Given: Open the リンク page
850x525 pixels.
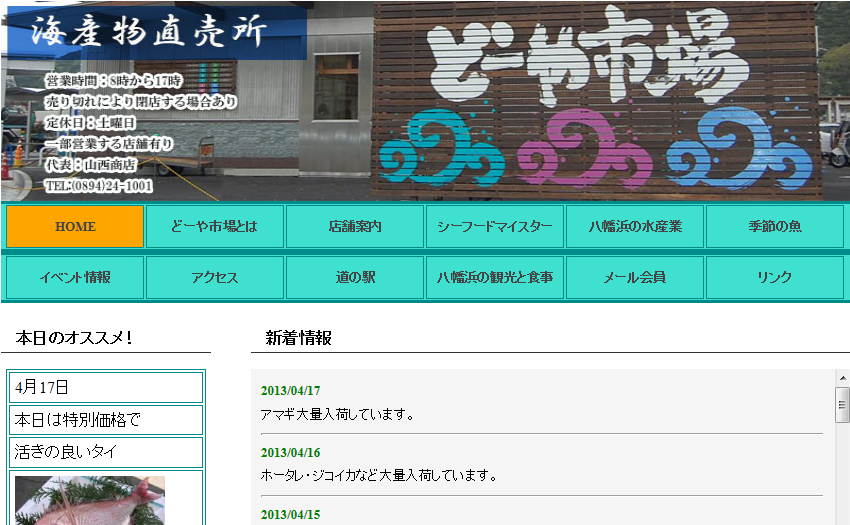Looking at the screenshot, I should [774, 278].
